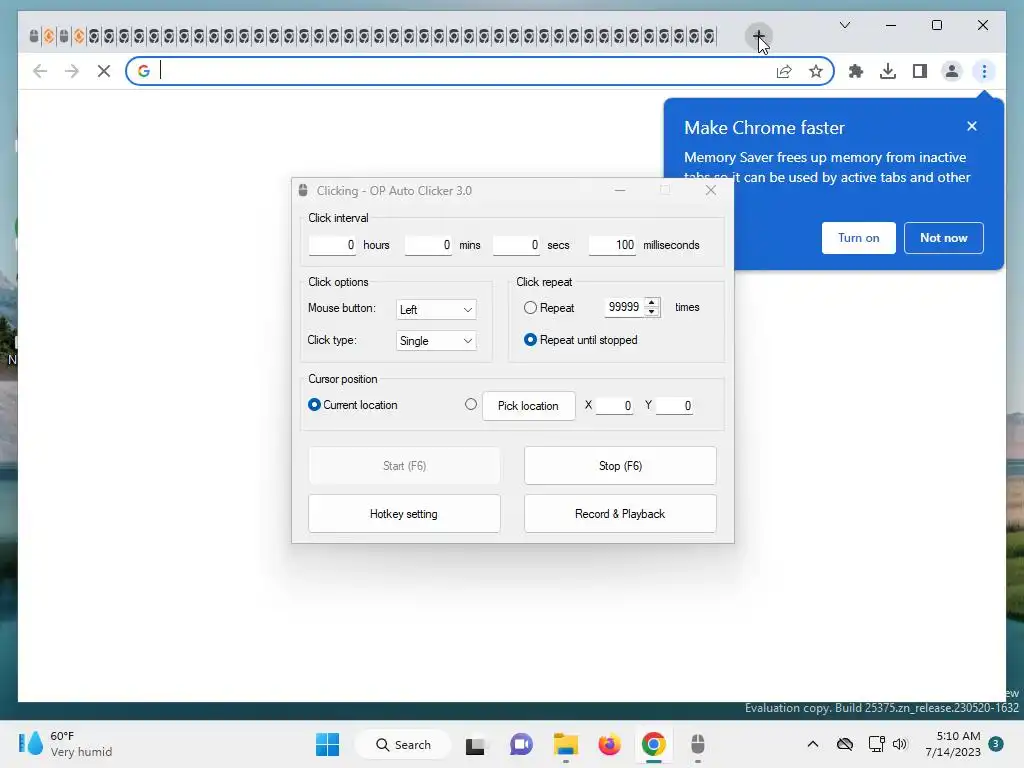This screenshot has height=768, width=1024.
Task: Click the taskbar Search box
Action: tap(403, 744)
